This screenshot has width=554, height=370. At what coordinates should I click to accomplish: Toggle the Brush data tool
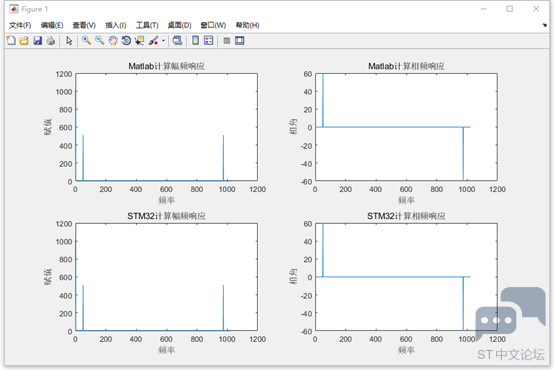click(x=153, y=41)
